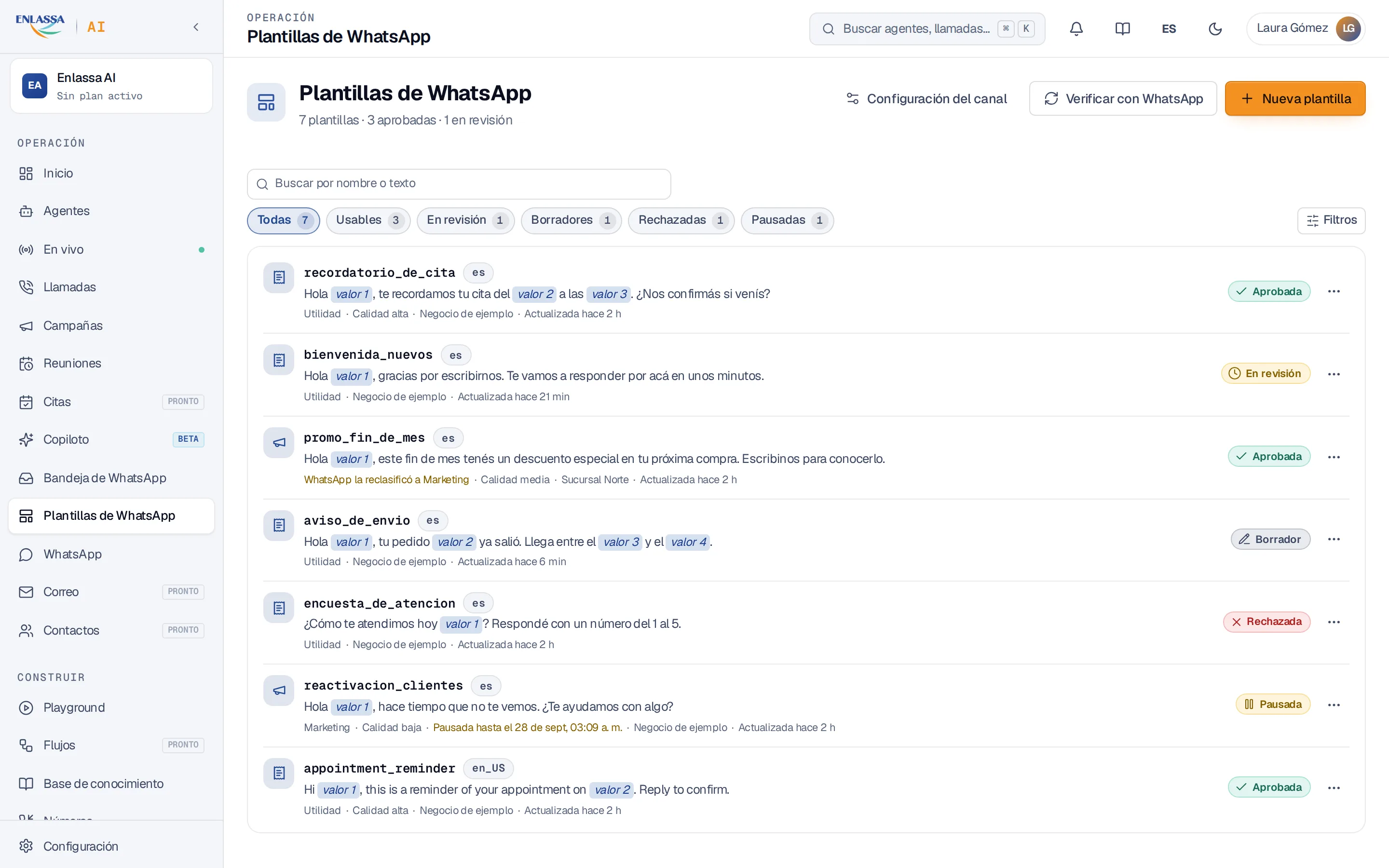The image size is (1389, 868).
Task: Open Reuniones in sidebar
Action: [111, 364]
